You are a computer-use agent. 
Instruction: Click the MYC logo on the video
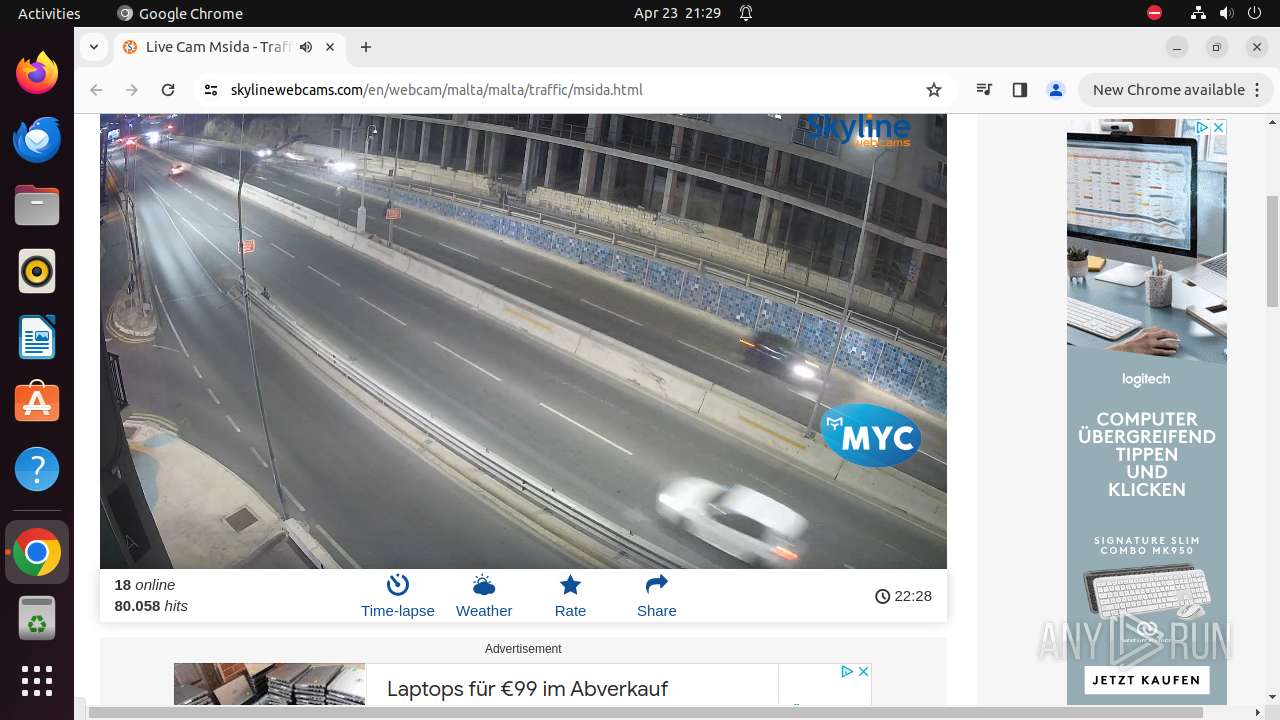click(x=871, y=436)
